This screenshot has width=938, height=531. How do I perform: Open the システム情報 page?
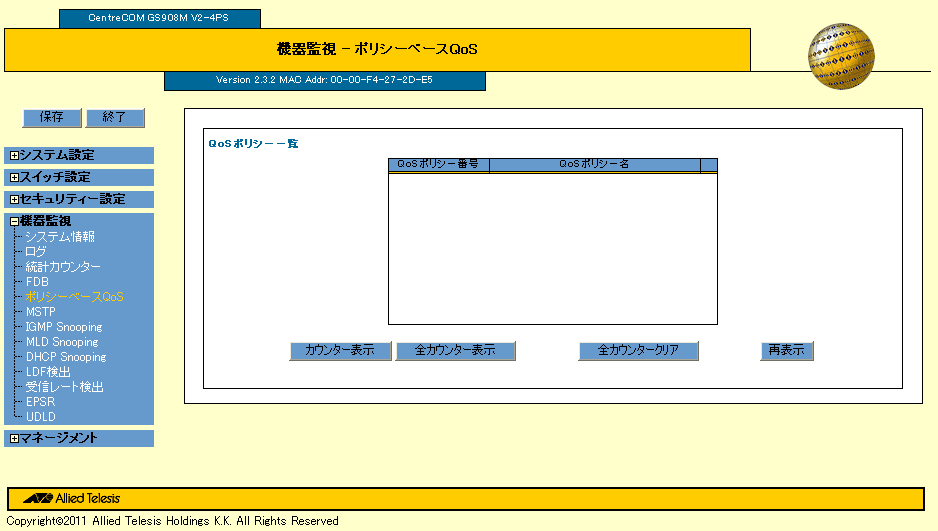point(60,237)
